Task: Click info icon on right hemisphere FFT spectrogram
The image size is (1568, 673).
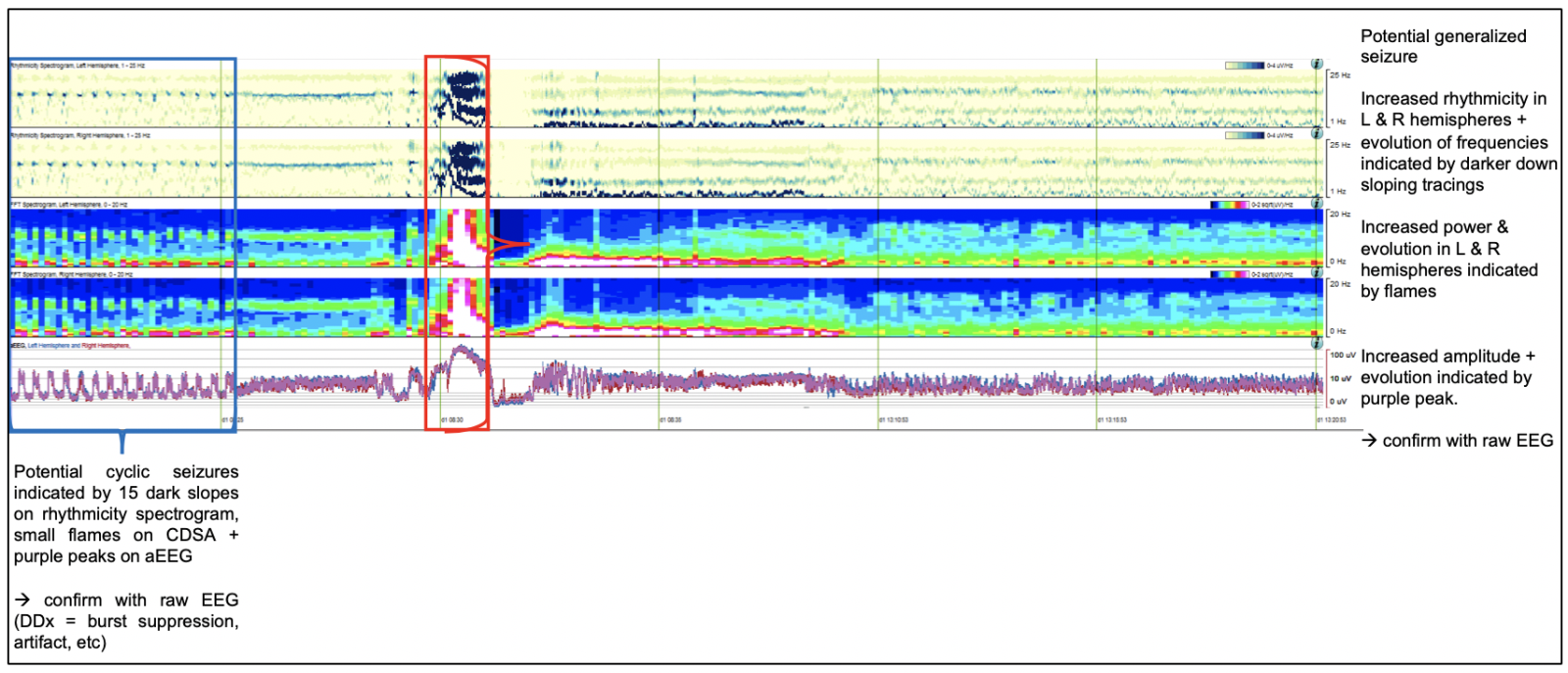Action: [x=1317, y=273]
